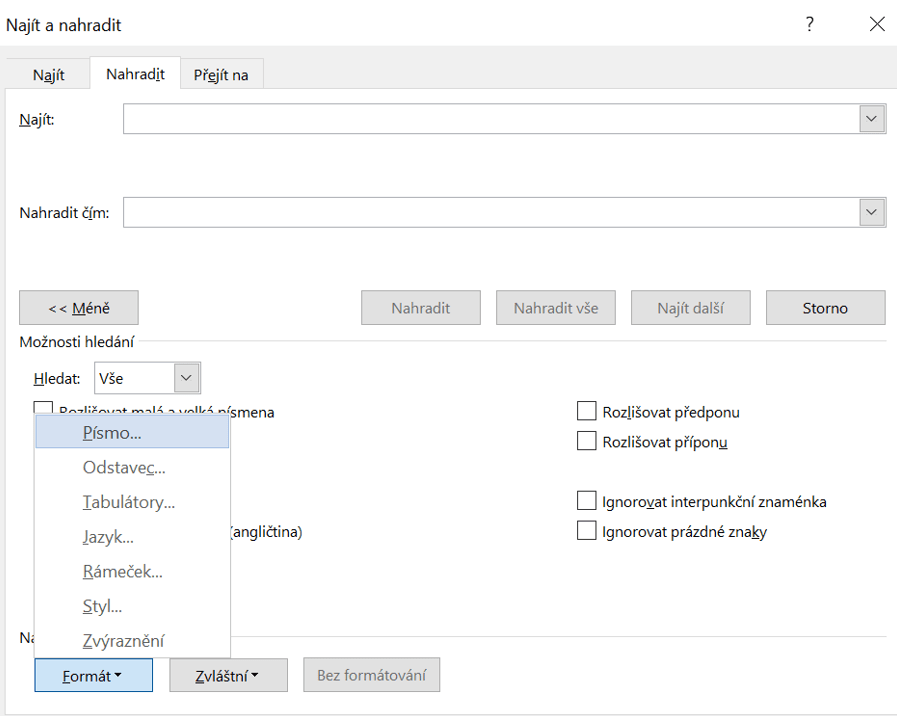
Task: Check Ignorovat interpunkční znaménka
Action: click(587, 501)
